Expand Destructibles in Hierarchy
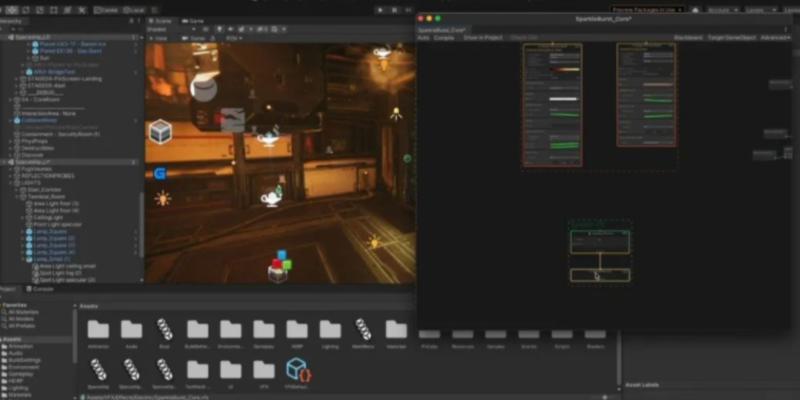This screenshot has width=800, height=400. tap(11, 148)
